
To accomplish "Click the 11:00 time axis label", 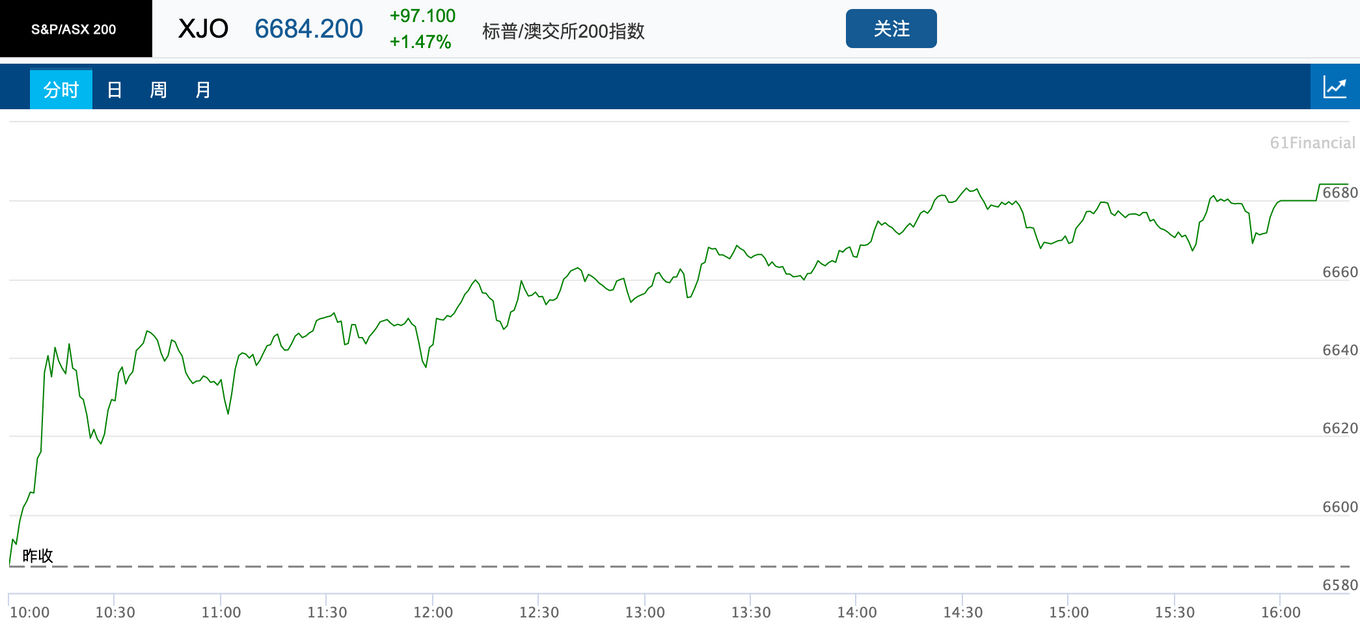I will click(221, 612).
